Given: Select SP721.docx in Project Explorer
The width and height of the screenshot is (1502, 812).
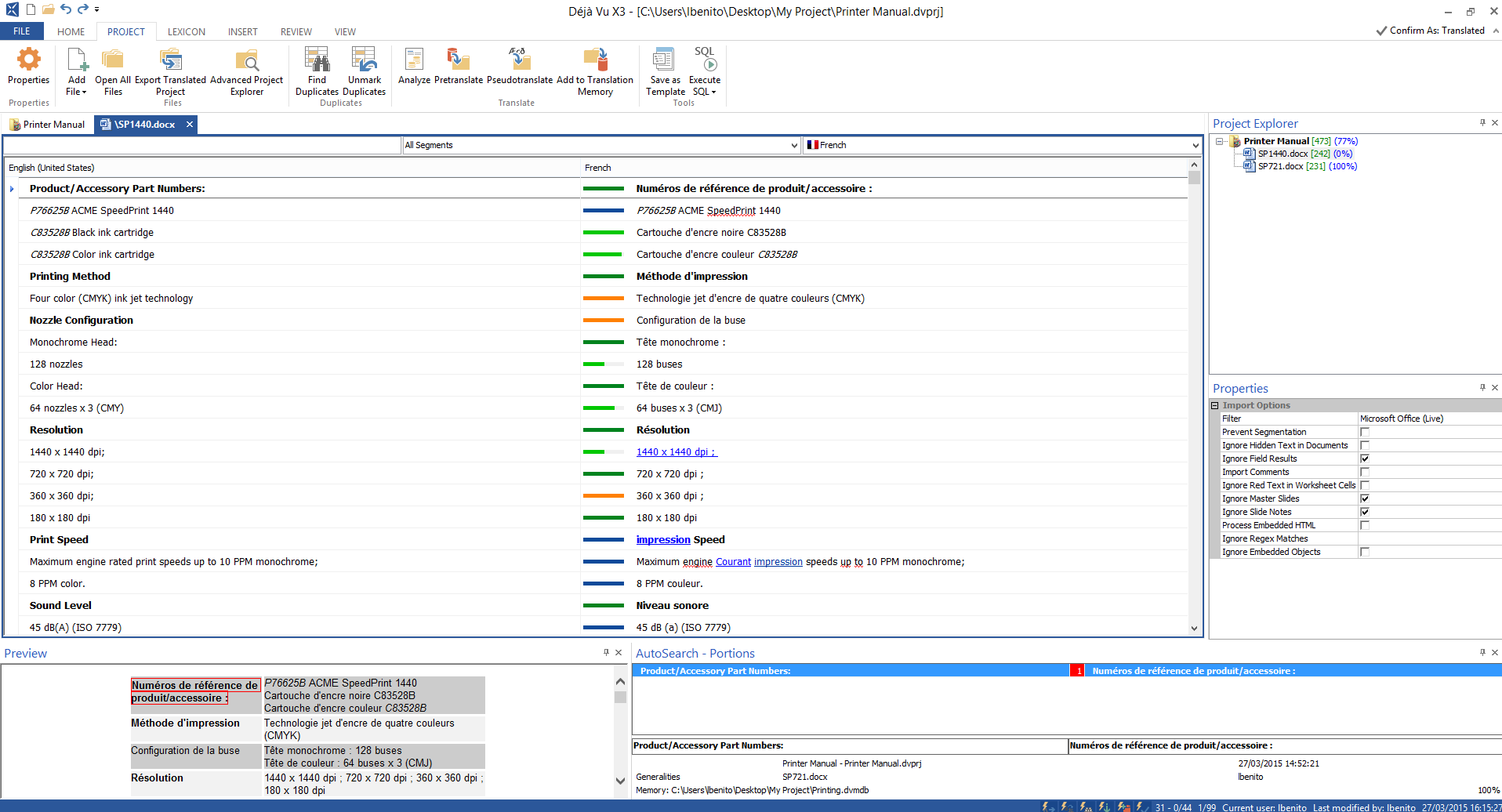Looking at the screenshot, I should [x=1280, y=166].
